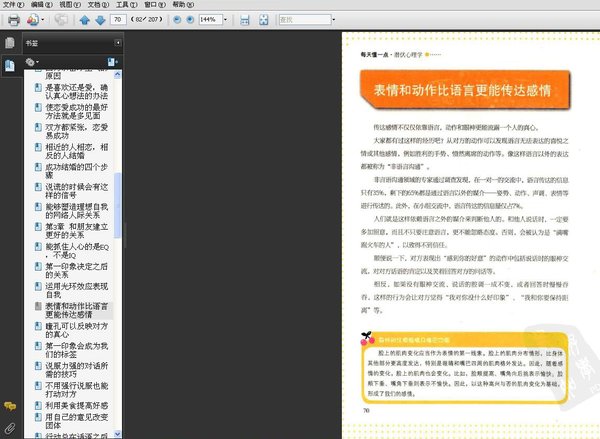Open the 文档 menu
Screen dimensions: 600x439
98,5
